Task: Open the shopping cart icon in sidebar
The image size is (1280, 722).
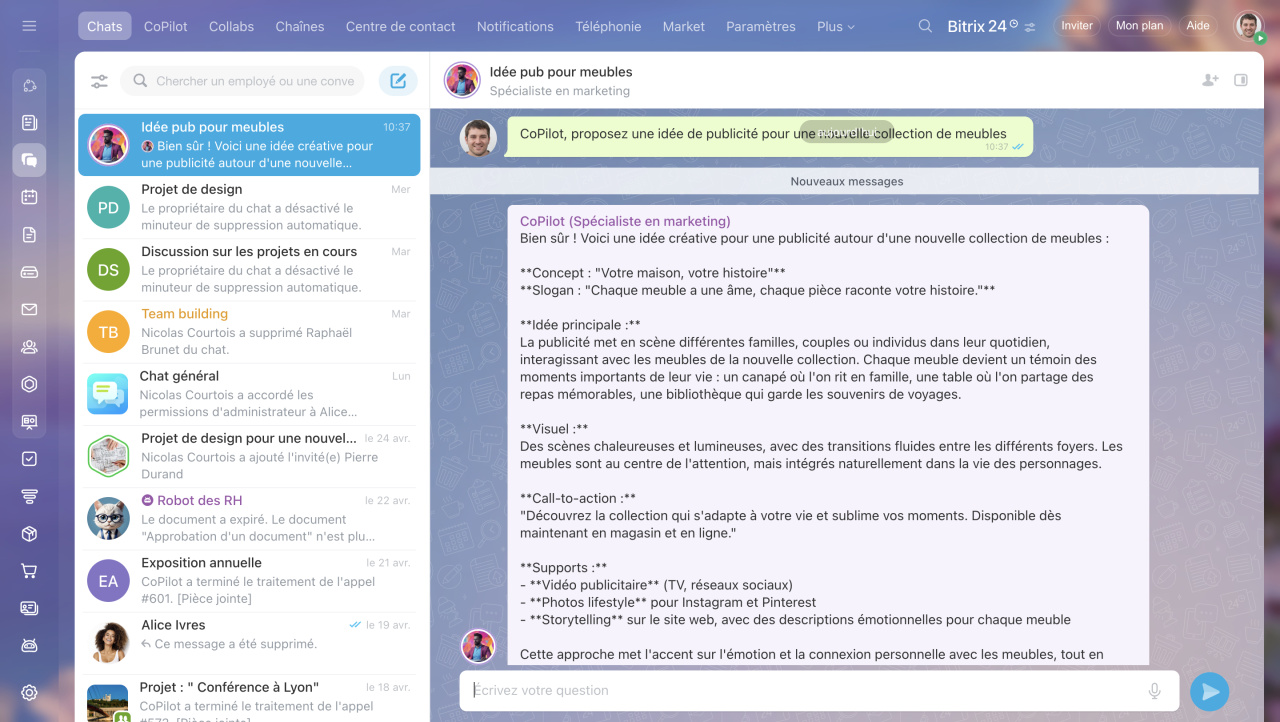Action: (29, 571)
